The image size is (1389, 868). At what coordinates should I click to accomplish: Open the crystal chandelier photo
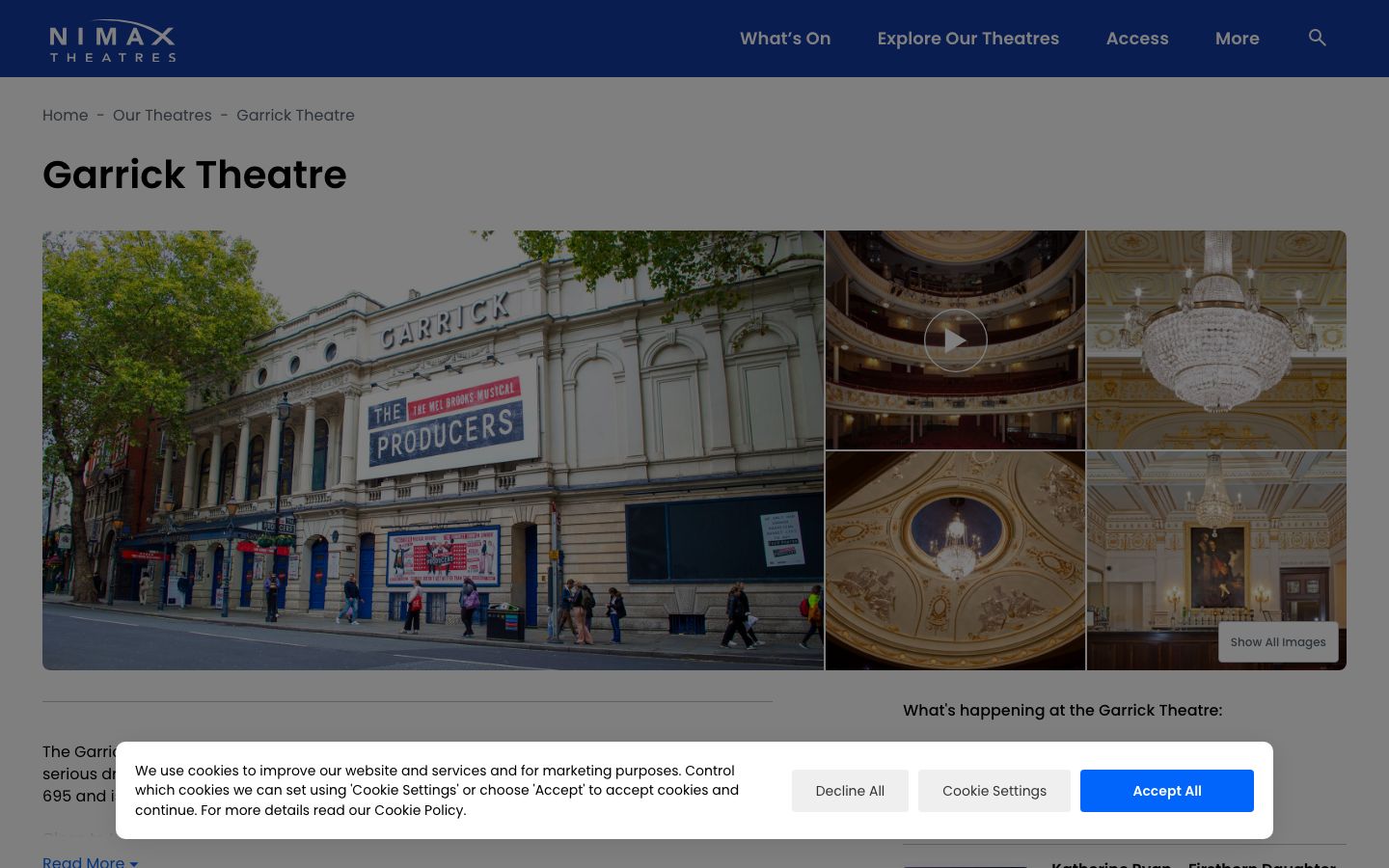1216,339
